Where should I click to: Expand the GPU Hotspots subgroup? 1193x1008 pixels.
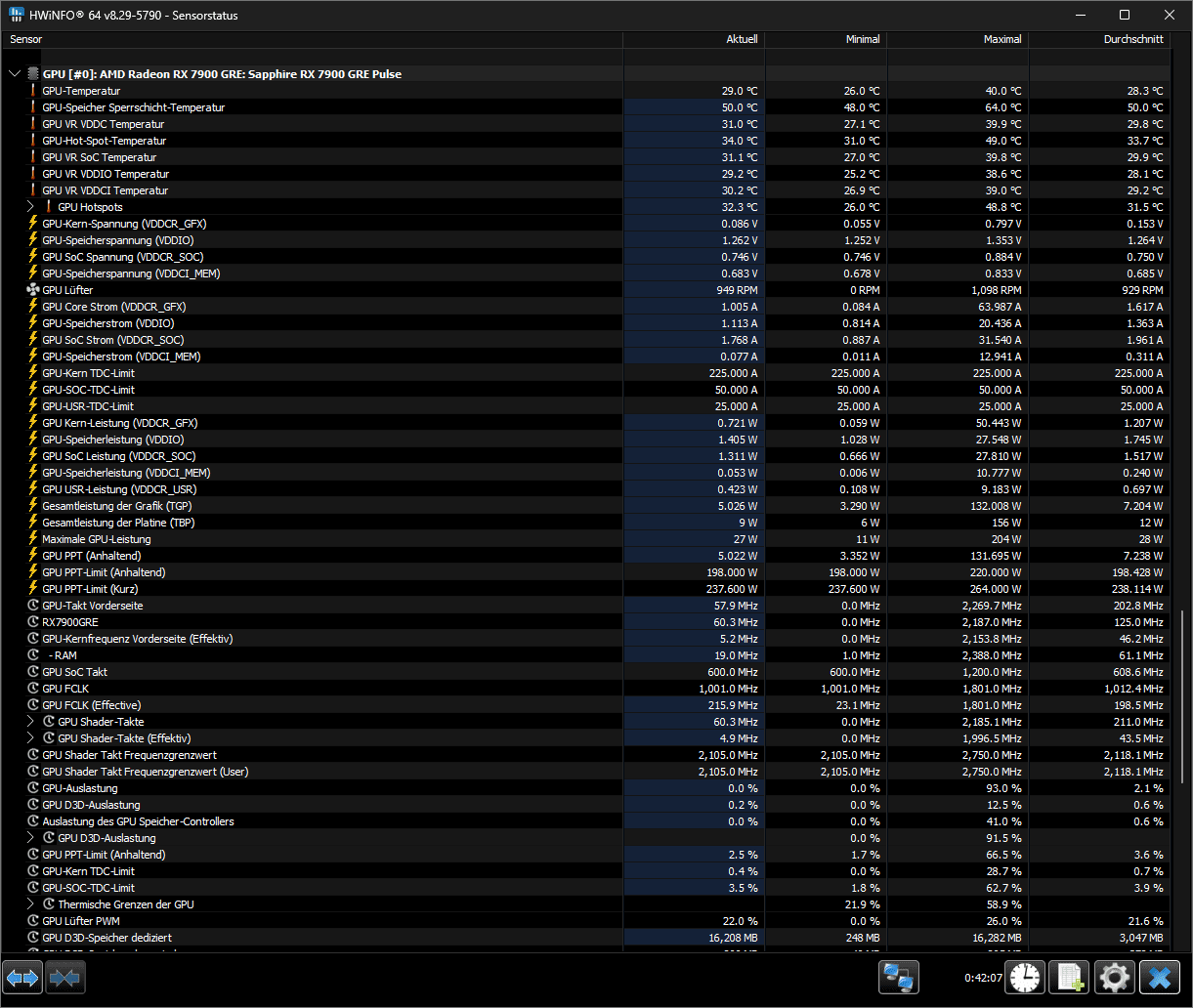tap(30, 207)
